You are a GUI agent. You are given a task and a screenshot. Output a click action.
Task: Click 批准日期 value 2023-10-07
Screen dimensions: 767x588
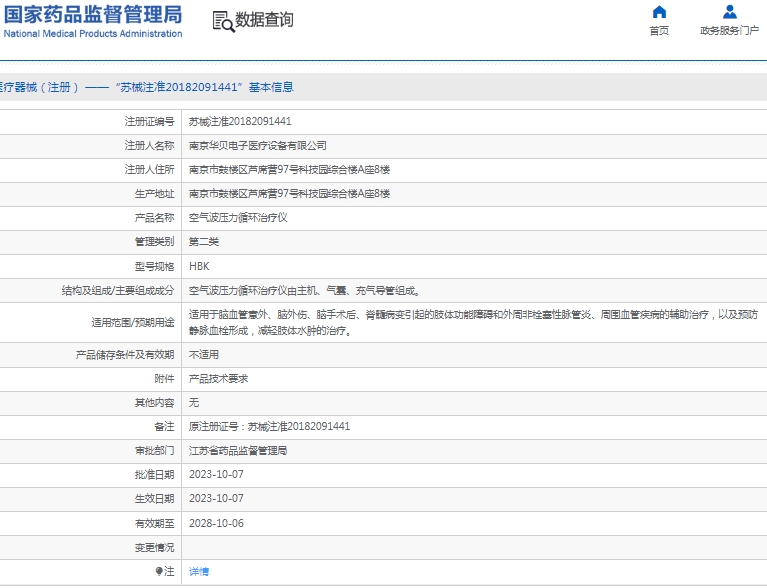click(x=216, y=475)
